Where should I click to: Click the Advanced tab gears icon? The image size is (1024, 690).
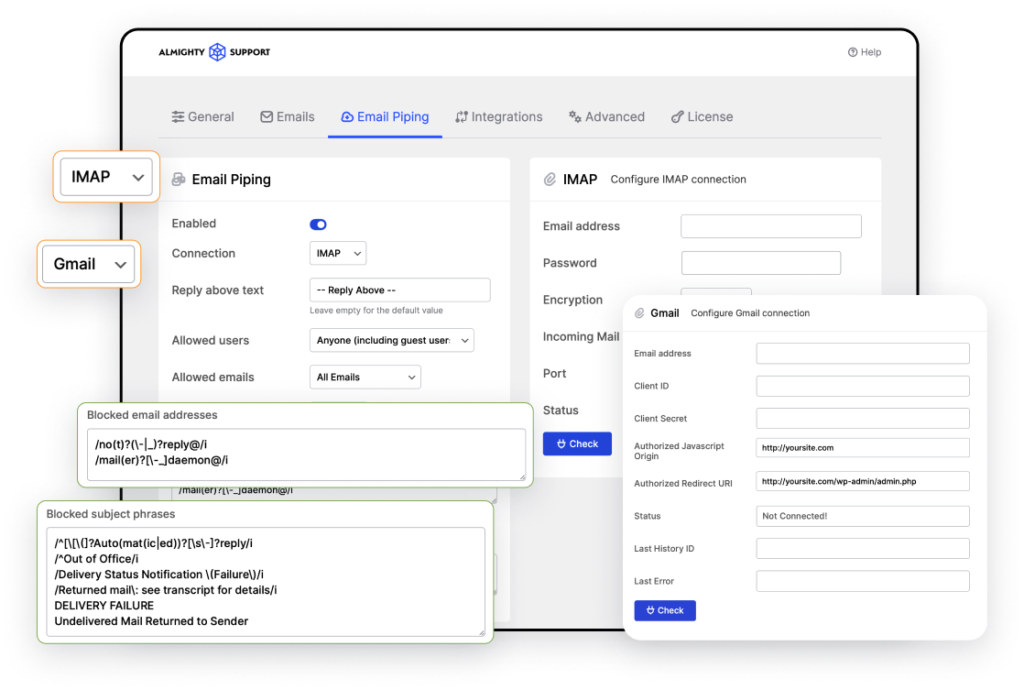pyautogui.click(x=575, y=117)
